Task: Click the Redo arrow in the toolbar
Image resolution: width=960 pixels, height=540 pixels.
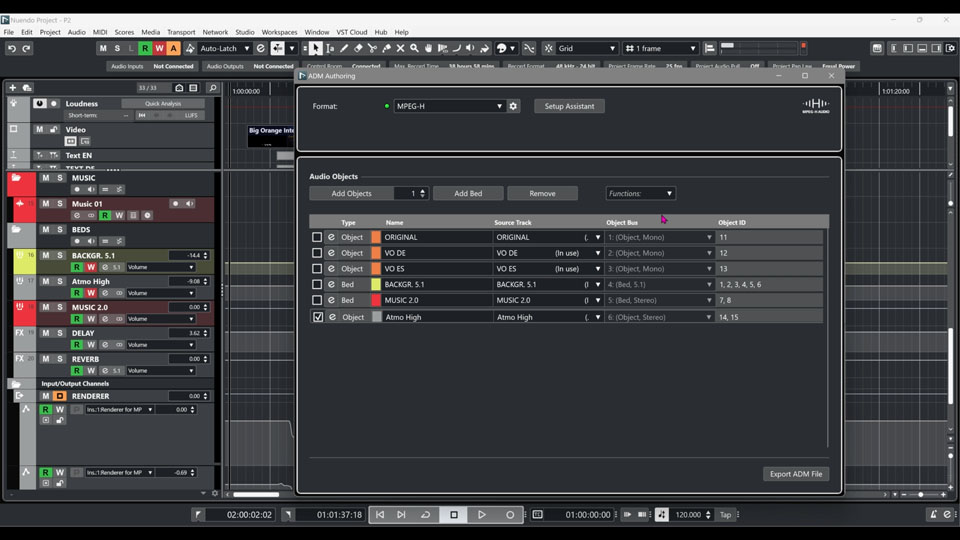Action: coord(26,48)
